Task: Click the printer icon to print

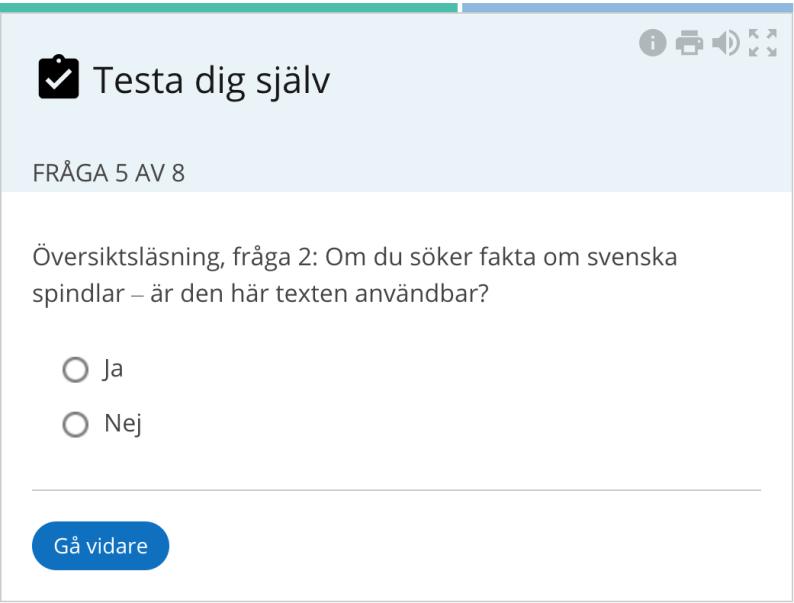Action: click(689, 43)
